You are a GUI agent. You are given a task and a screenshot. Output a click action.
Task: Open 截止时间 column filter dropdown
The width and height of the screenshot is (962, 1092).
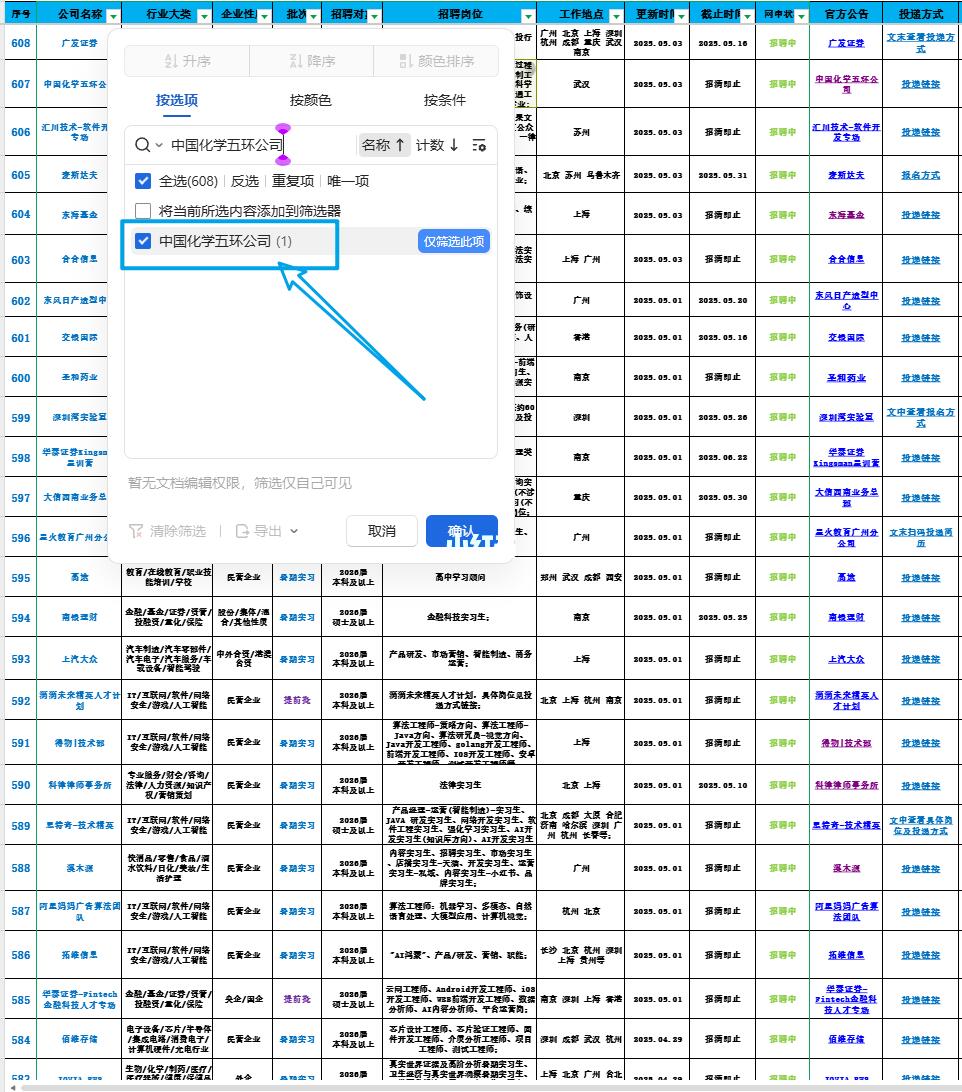click(x=747, y=15)
